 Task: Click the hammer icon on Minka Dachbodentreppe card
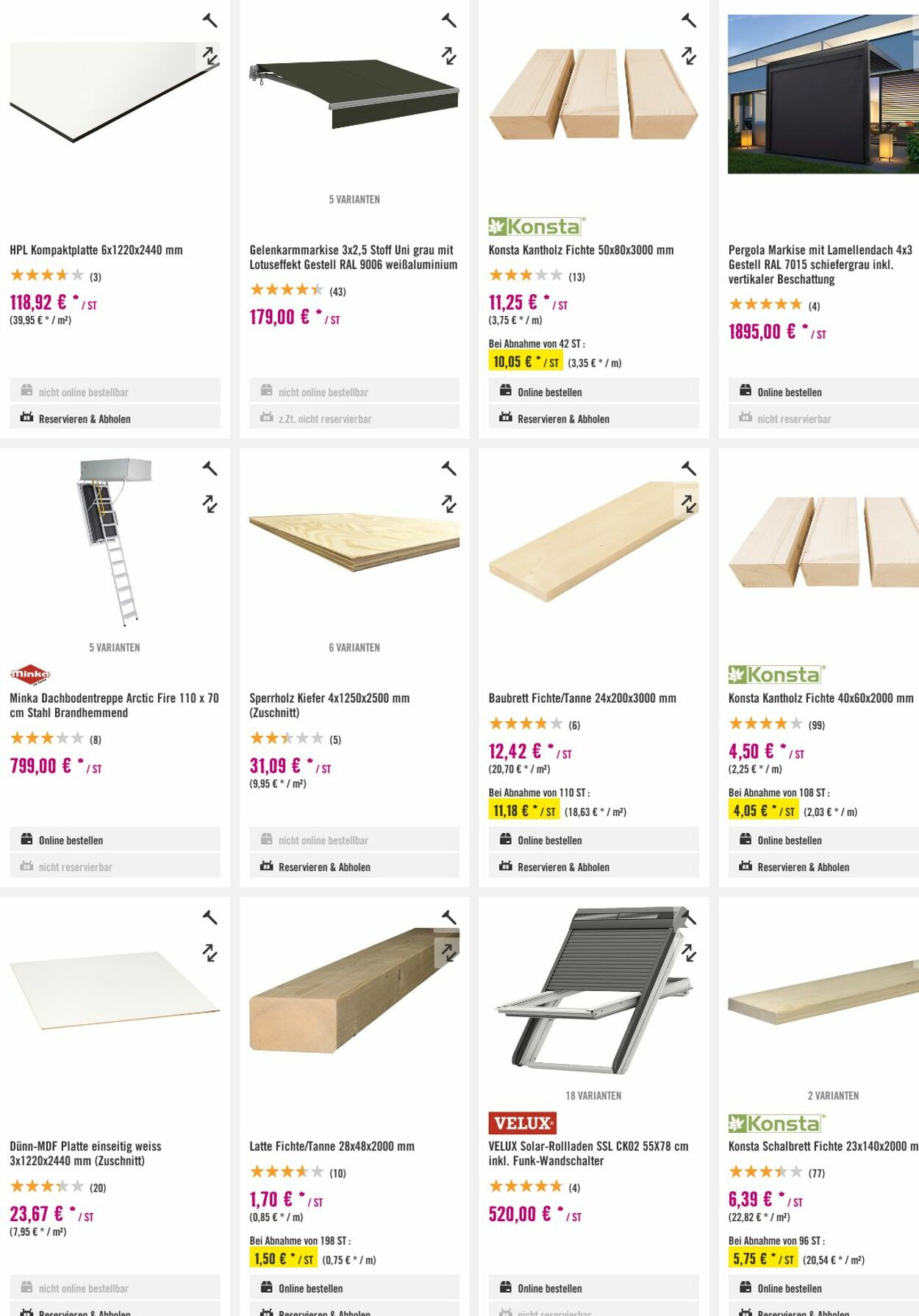point(209,469)
